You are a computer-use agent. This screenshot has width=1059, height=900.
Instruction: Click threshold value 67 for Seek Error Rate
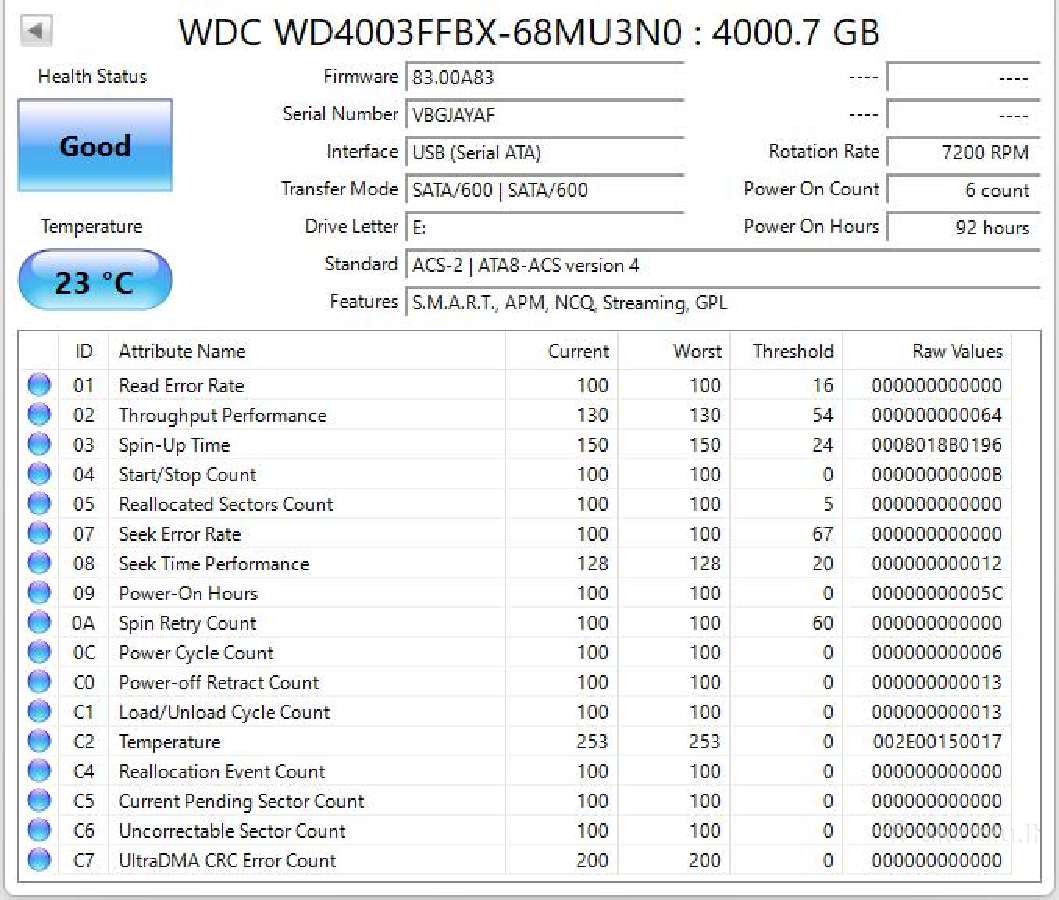tap(823, 534)
